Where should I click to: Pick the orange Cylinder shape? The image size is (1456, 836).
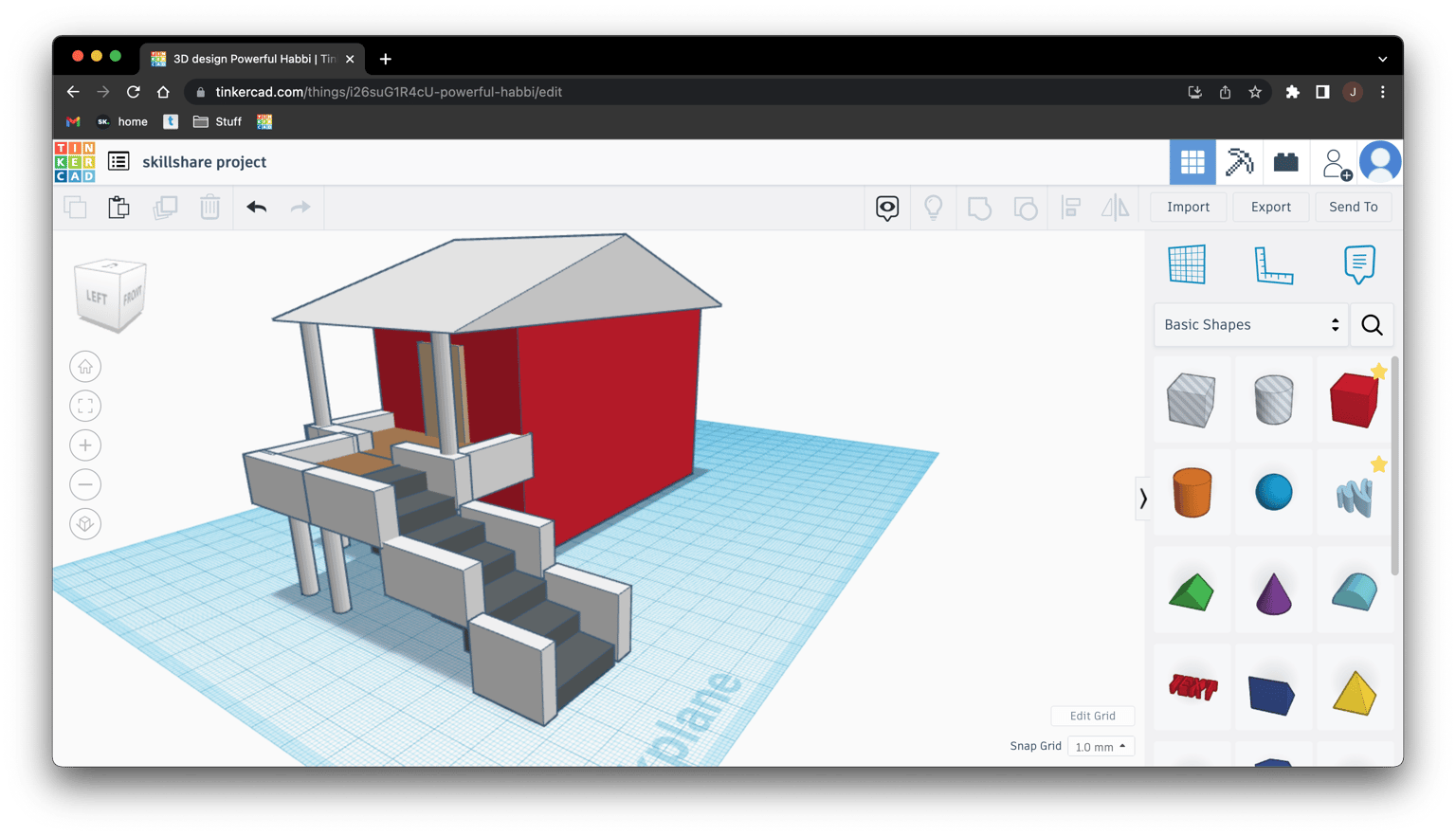click(x=1192, y=492)
